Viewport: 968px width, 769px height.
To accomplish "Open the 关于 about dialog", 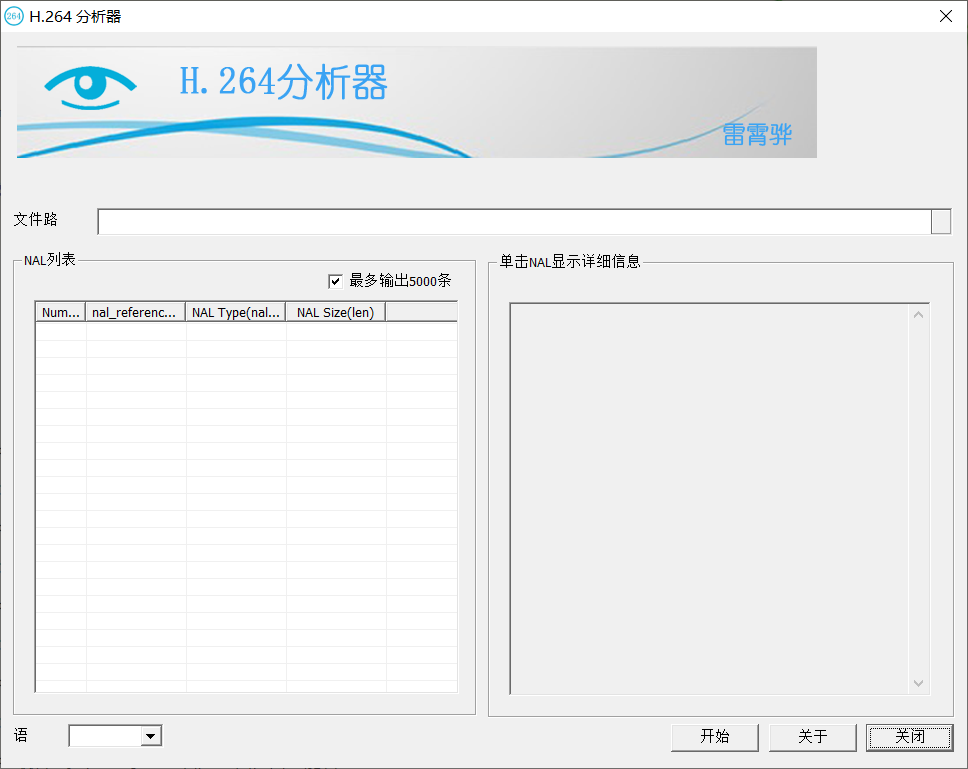I will tap(812, 737).
